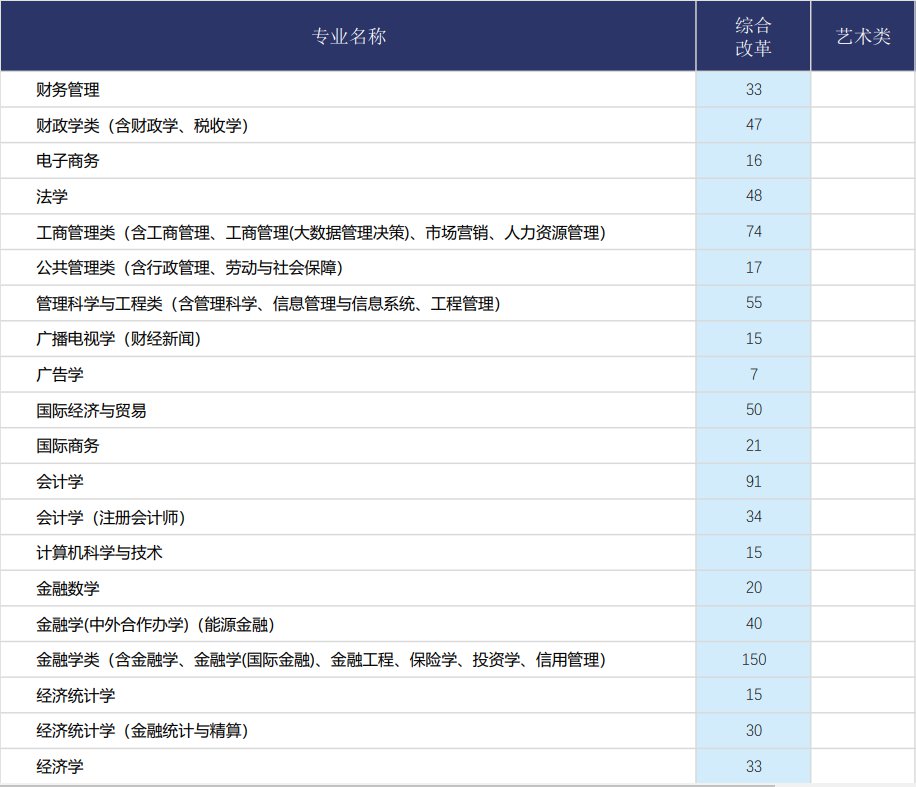
Task: Select the 计算机科学与技术 major name
Action: pos(99,553)
